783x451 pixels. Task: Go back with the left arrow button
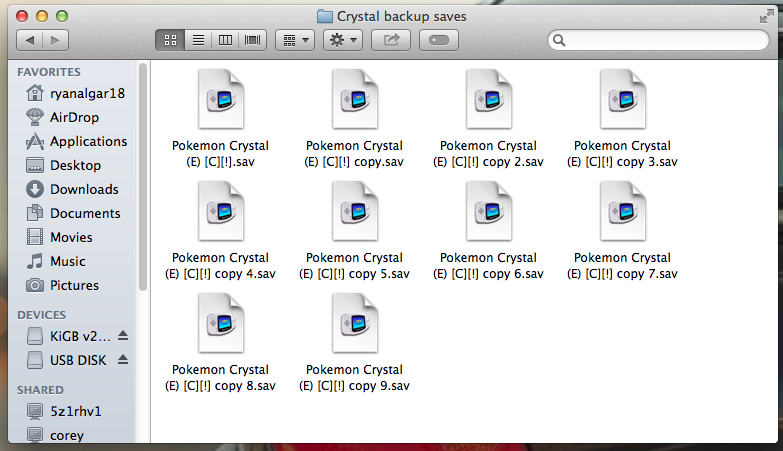coord(29,40)
